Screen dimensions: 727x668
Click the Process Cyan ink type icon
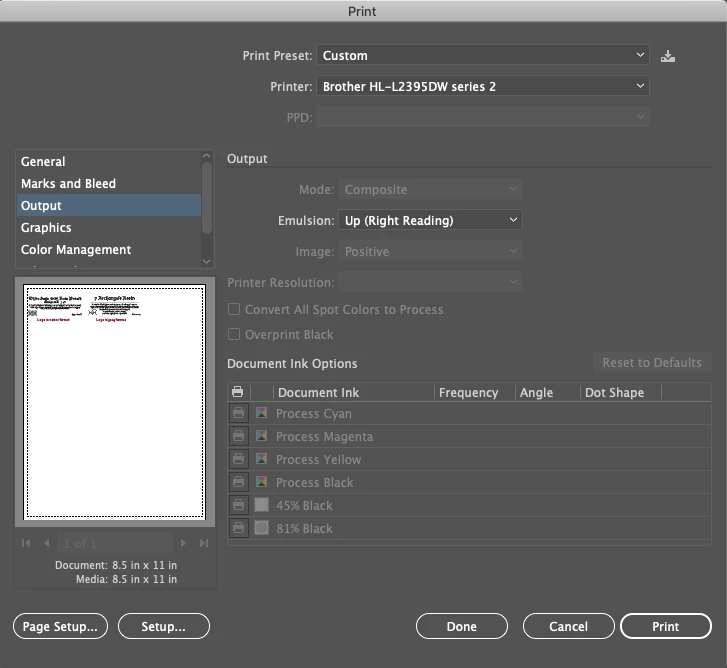[261, 413]
